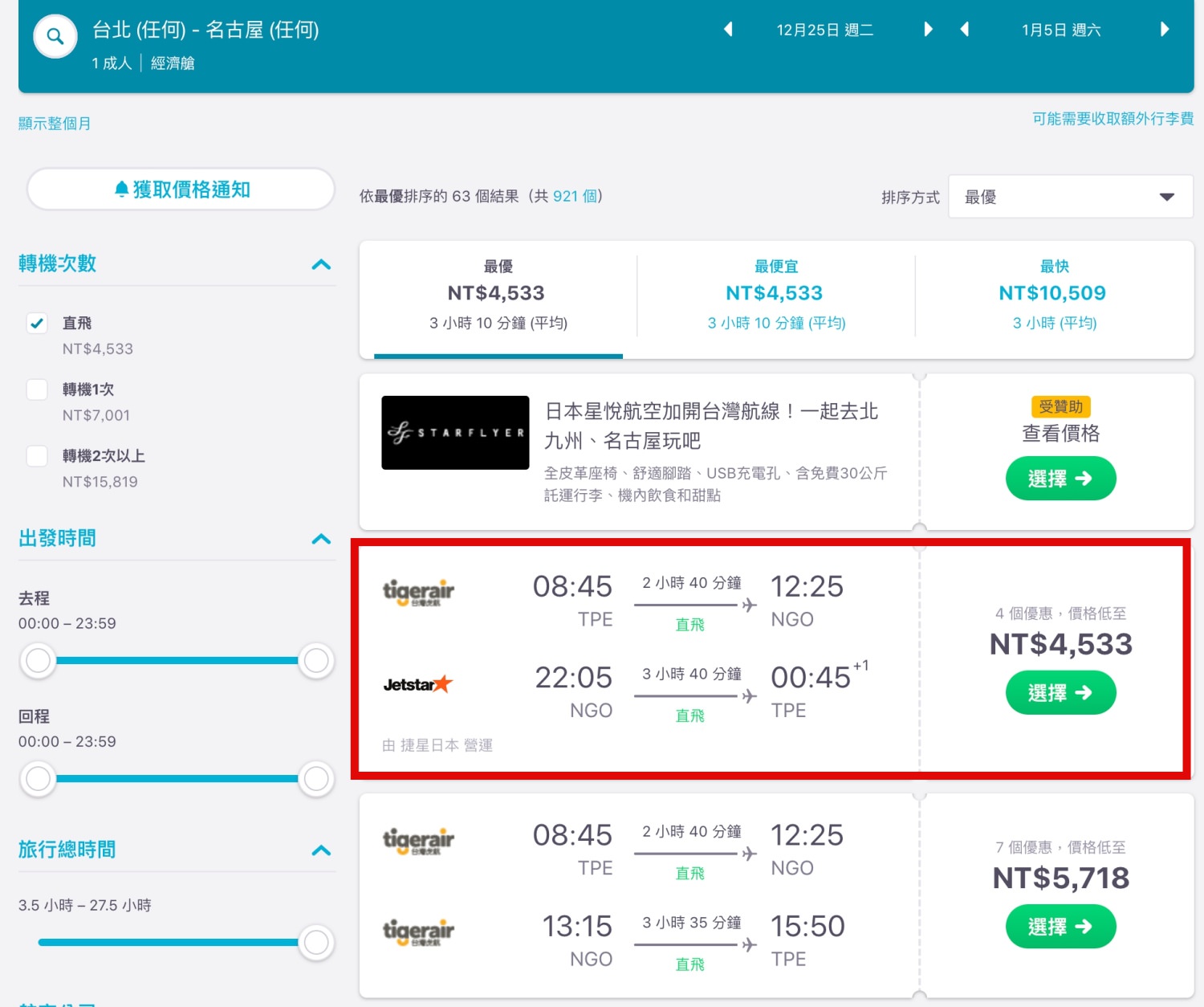
Task: Go to previous departure date arrow
Action: tap(728, 30)
